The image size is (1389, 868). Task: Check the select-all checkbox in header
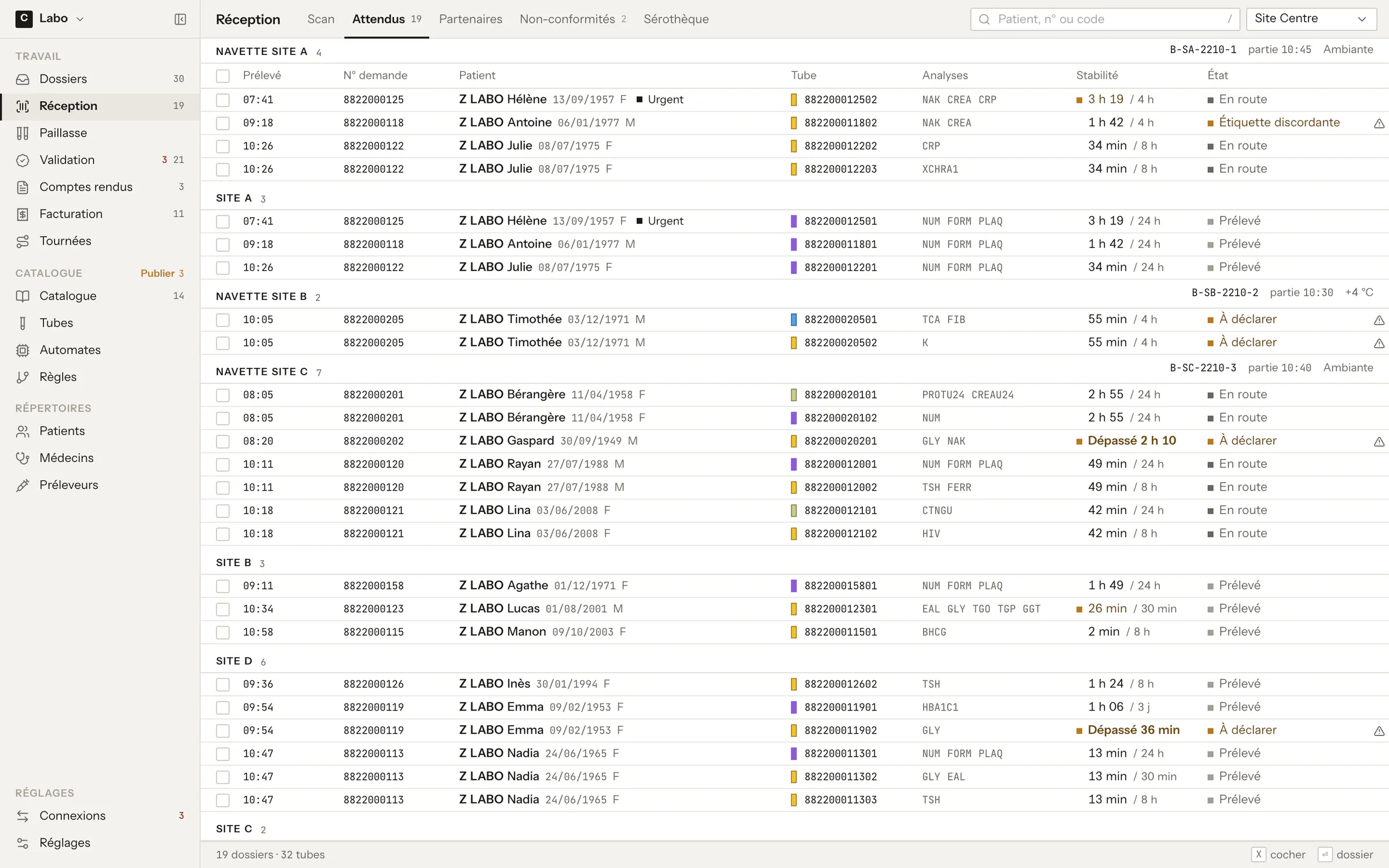pyautogui.click(x=223, y=76)
